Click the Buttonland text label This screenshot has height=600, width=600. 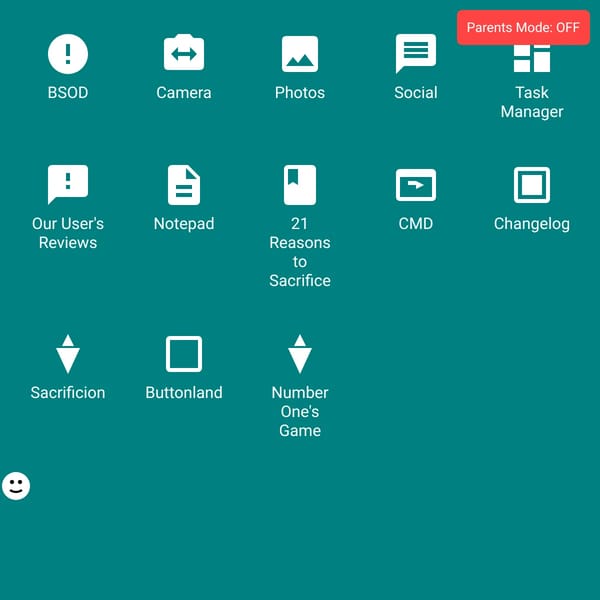(x=184, y=393)
